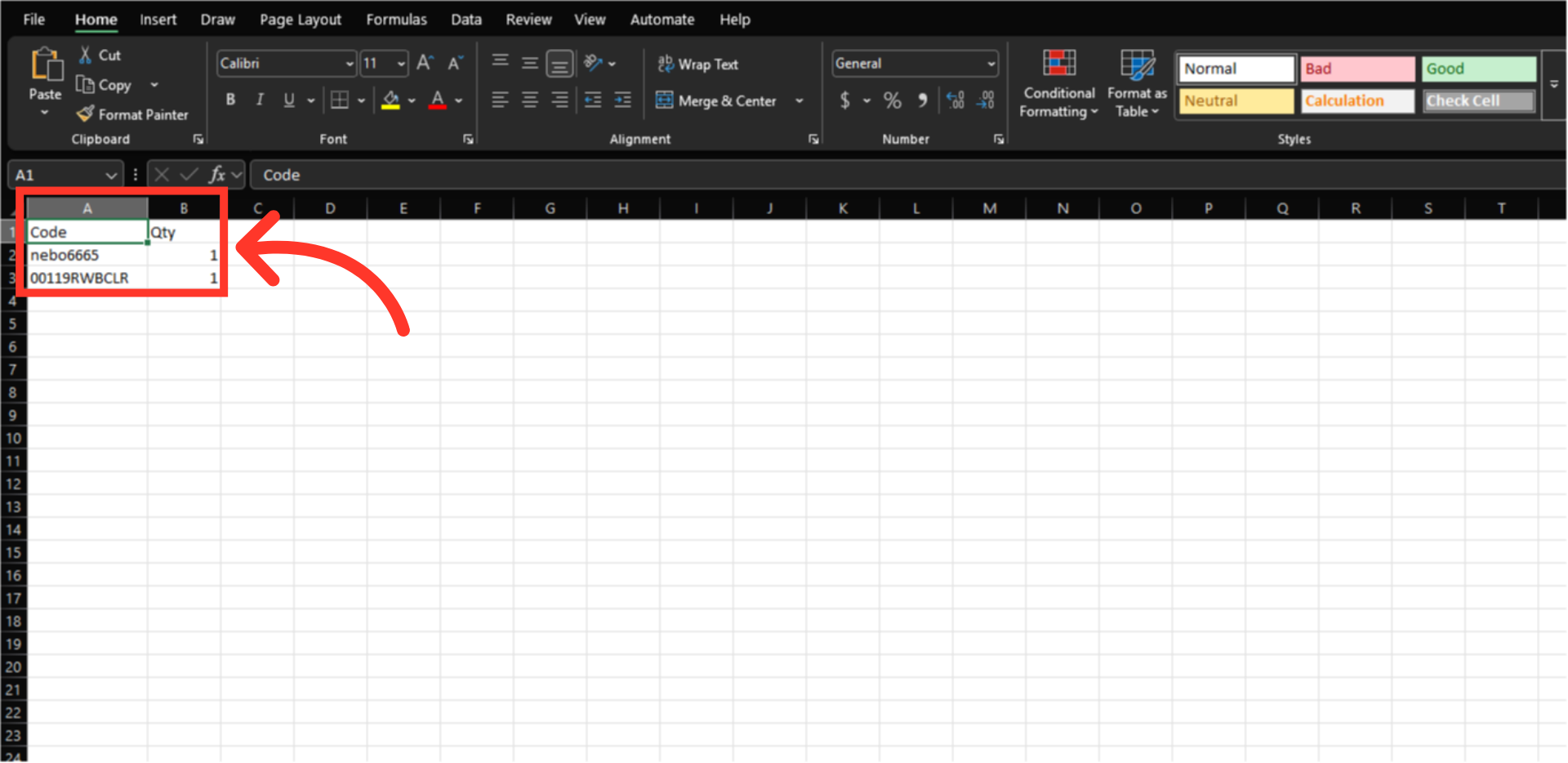1568x763 pixels.
Task: Open the font size 11 dropdown
Action: (x=401, y=64)
